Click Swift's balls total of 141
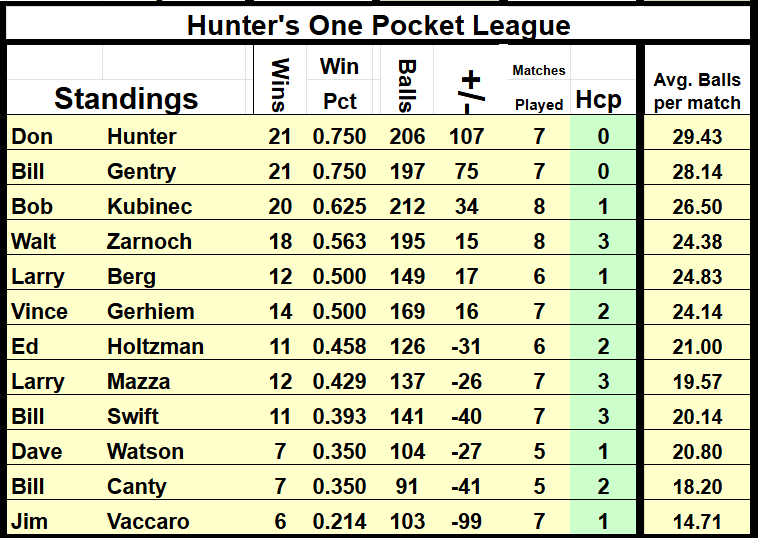Screen dimensions: 758x538 click(408, 417)
